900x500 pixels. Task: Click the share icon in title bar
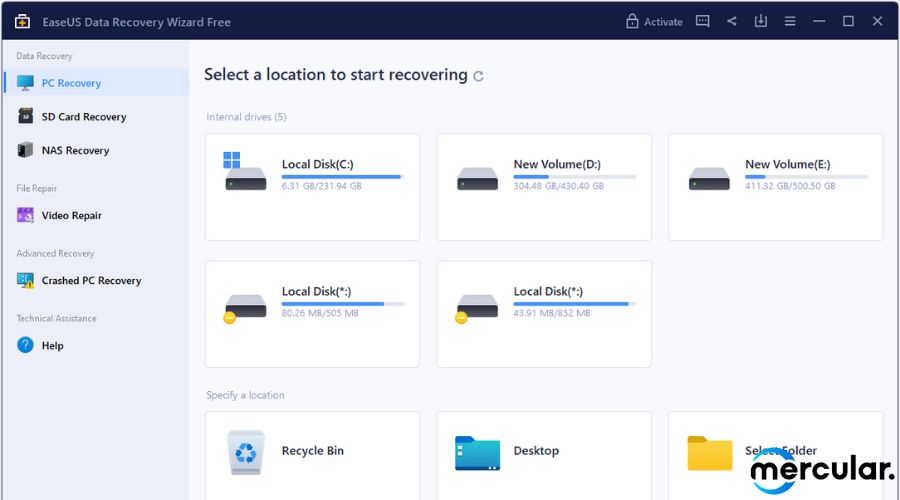(731, 21)
